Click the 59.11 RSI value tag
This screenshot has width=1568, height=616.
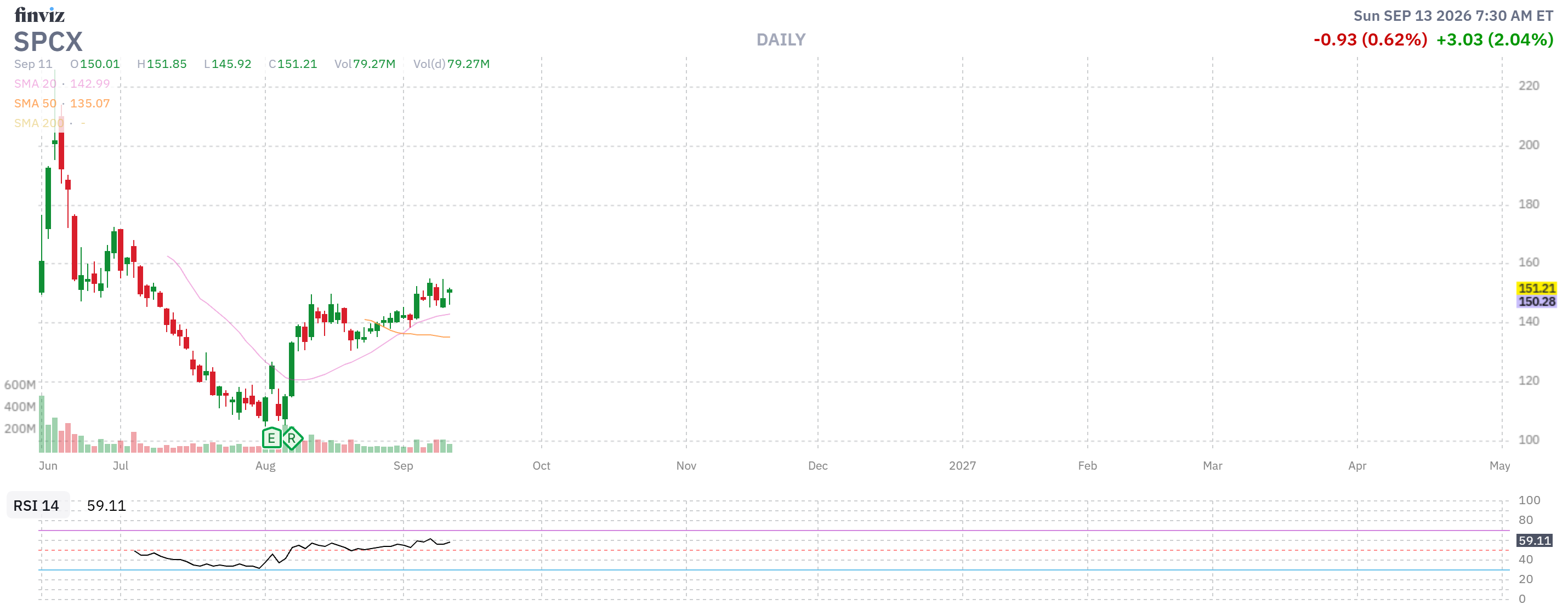(1534, 540)
